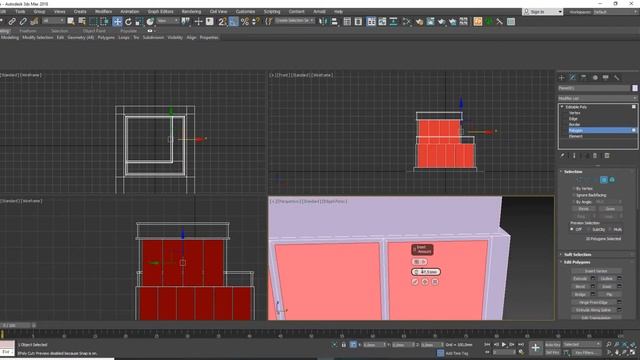Open the Workspaces Default dropdown
The height and width of the screenshot is (360, 640).
point(616,12)
